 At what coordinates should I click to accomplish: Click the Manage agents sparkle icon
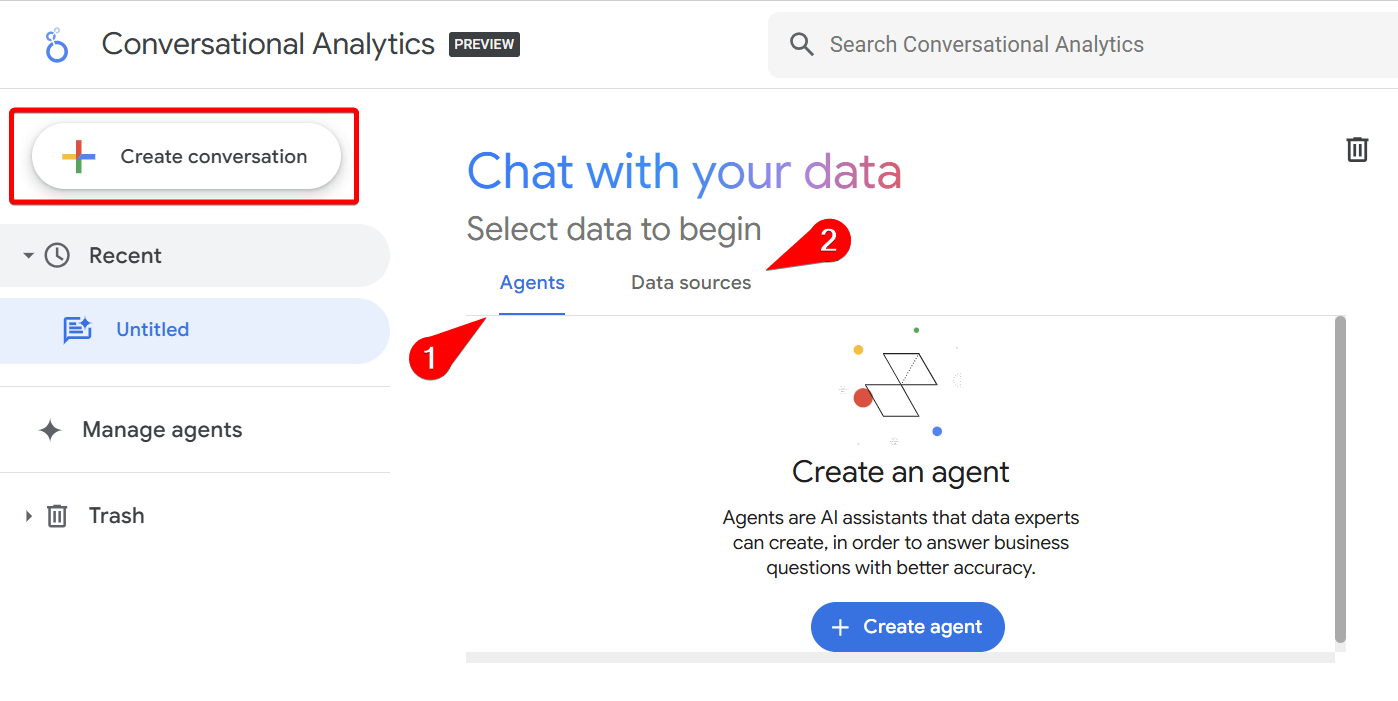(x=50, y=431)
